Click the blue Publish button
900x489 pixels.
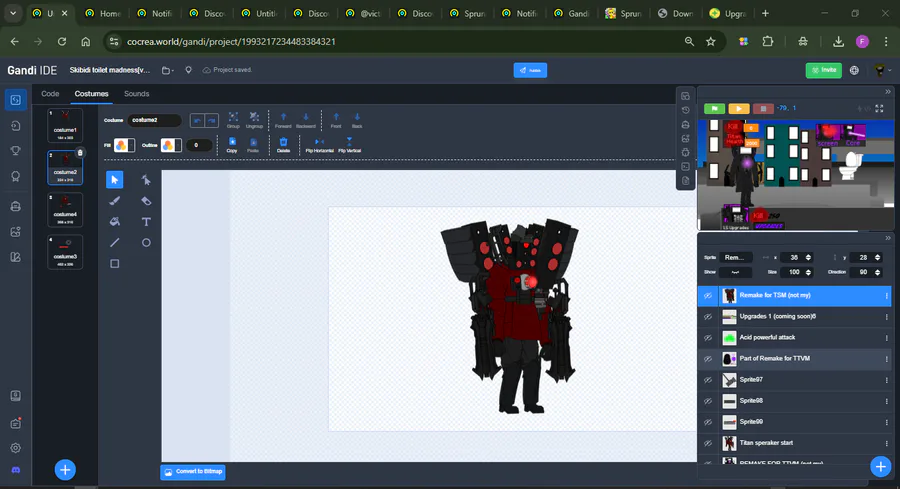coord(530,70)
